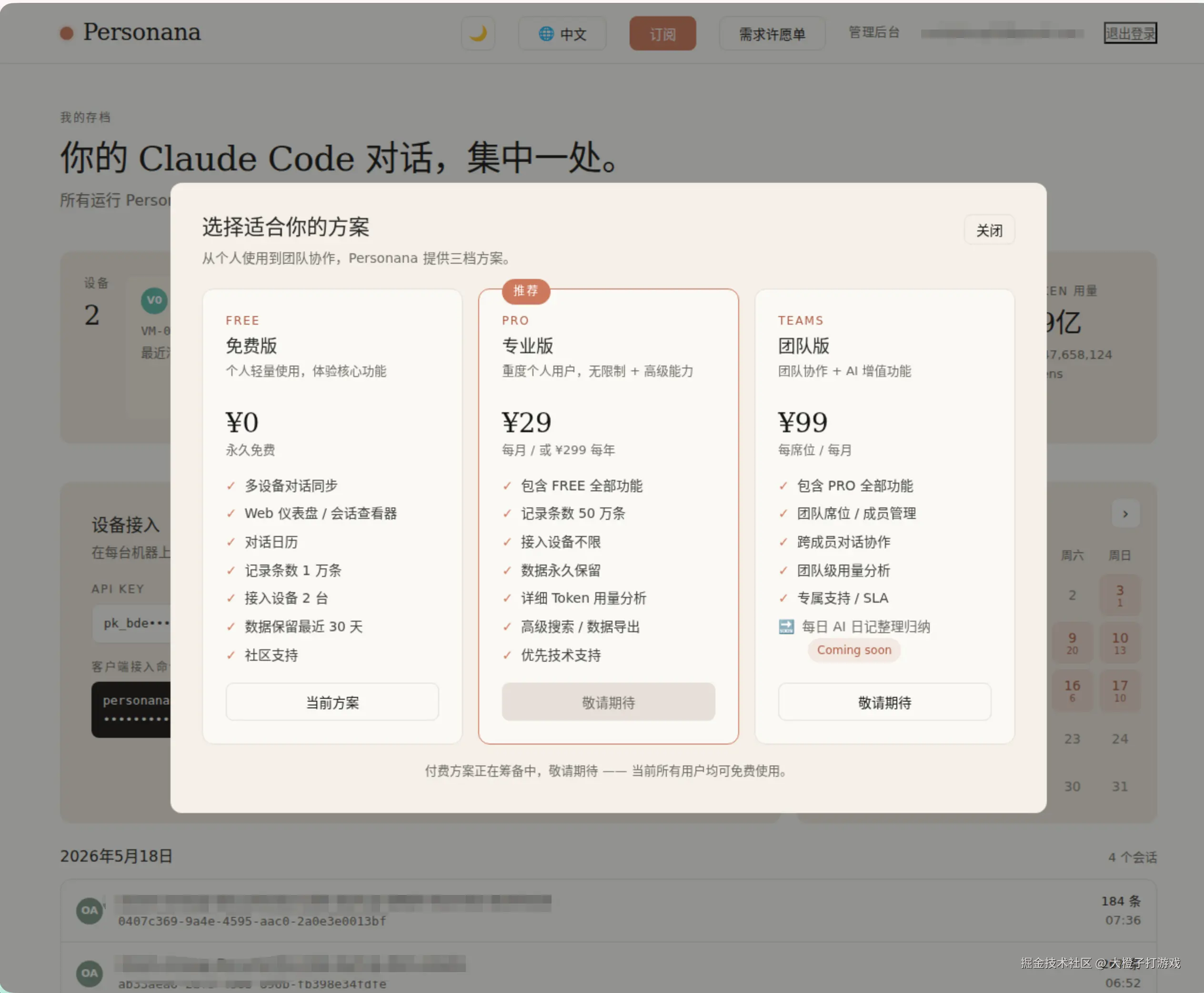Select calendar day 17

(x=1120, y=690)
